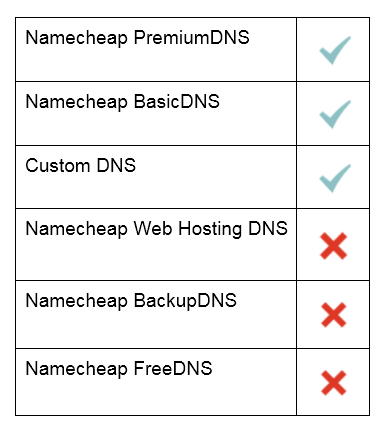Viewport: 385px width, 428px height.
Task: Click the checkmark beside Namecheap PremiumDNS
Action: point(335,50)
